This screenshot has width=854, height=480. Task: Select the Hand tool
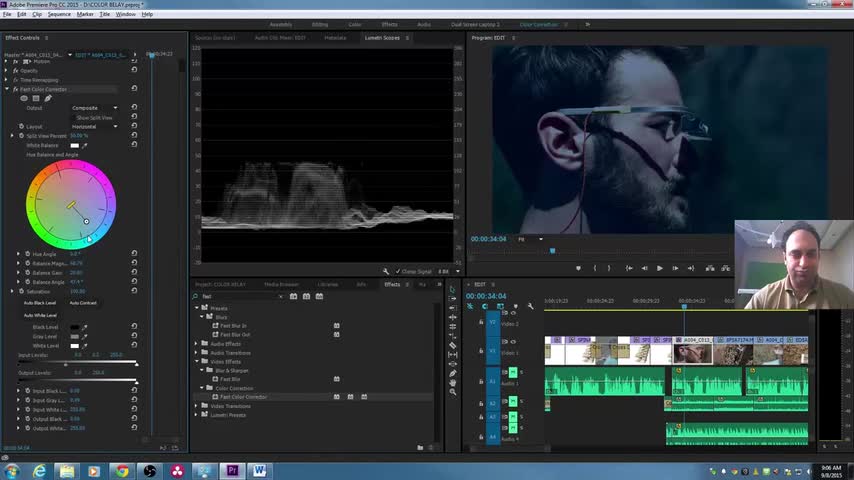tap(453, 382)
